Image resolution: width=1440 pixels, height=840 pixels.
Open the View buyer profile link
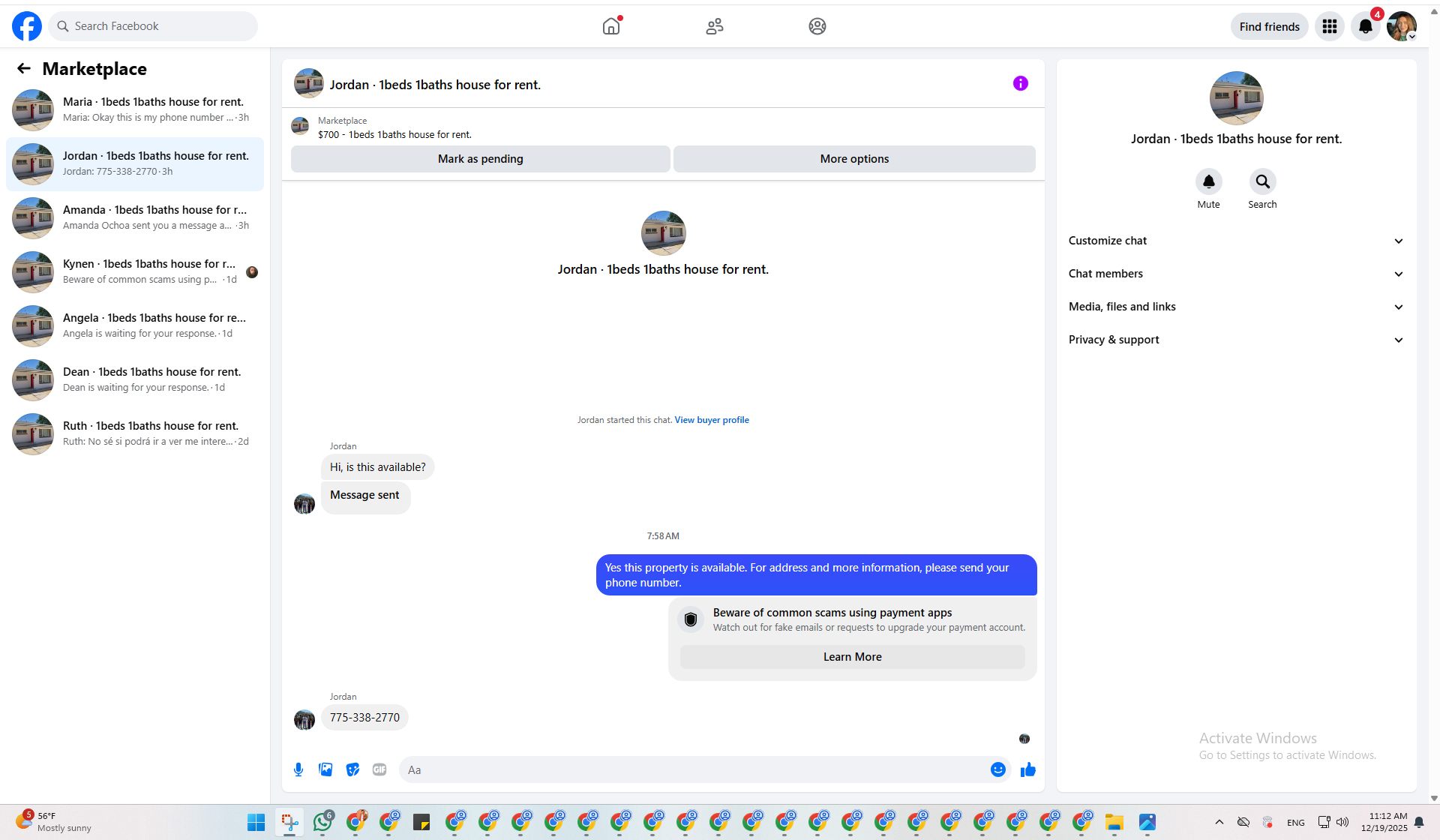712,420
